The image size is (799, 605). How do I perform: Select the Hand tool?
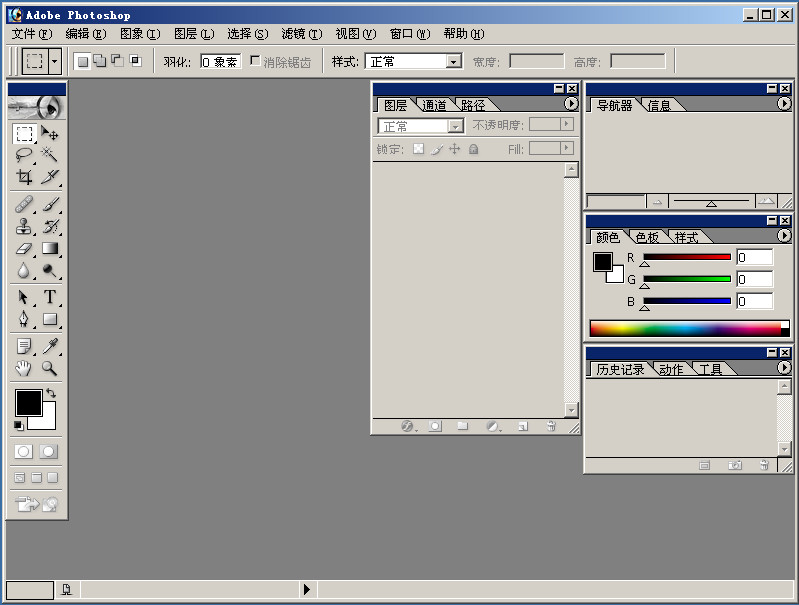pos(24,368)
